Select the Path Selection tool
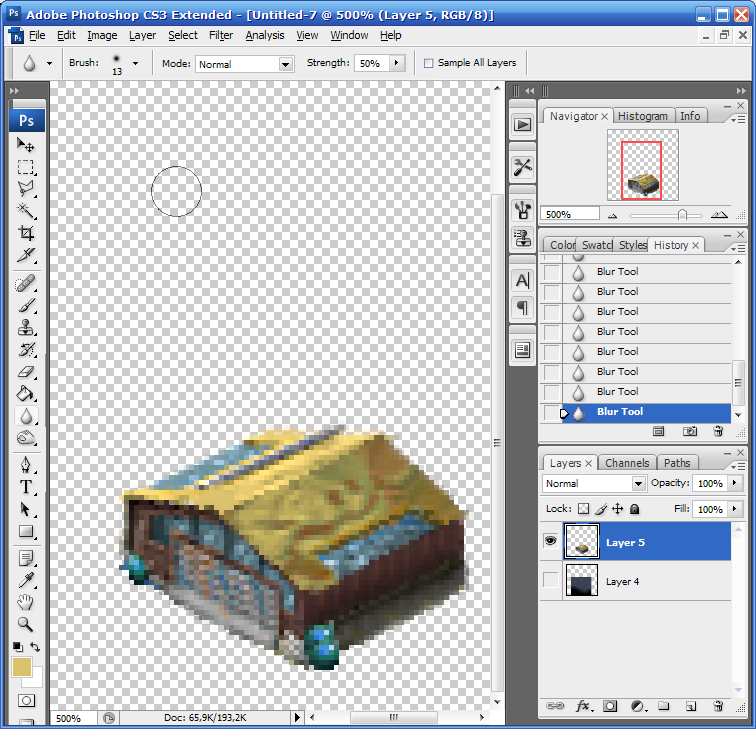 click(x=26, y=510)
